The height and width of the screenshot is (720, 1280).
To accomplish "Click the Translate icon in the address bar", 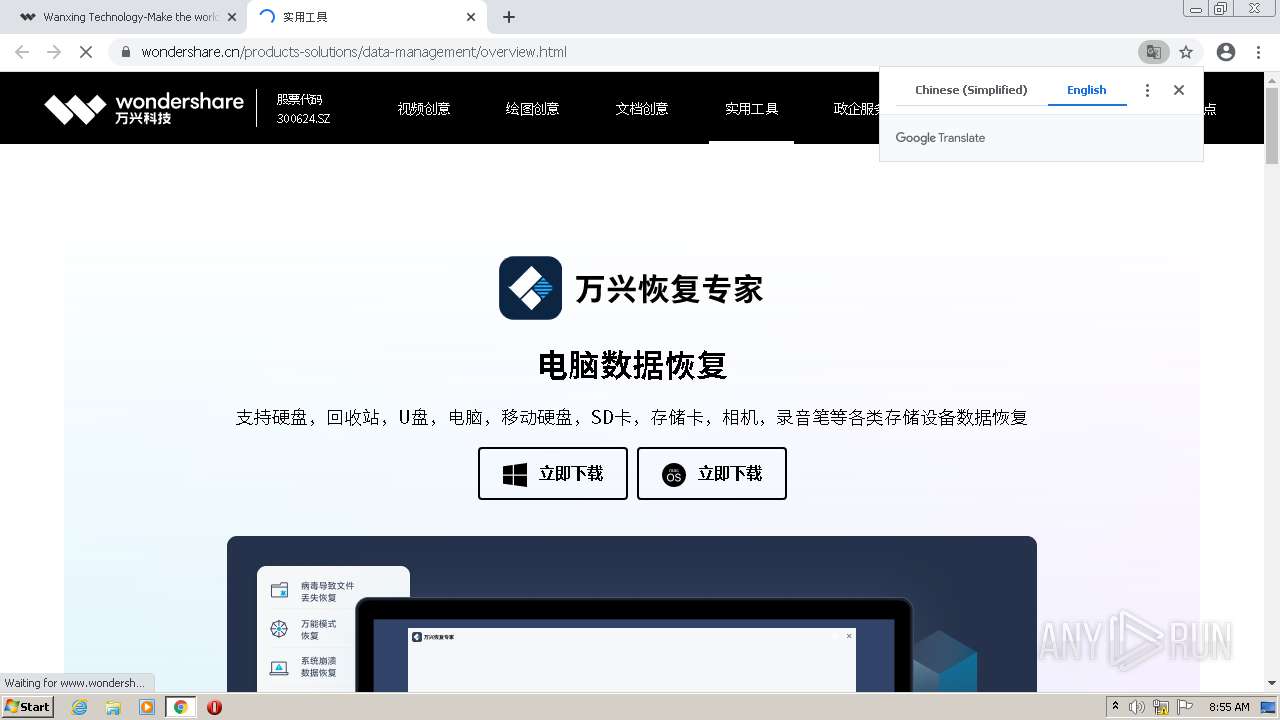I will point(1153,52).
